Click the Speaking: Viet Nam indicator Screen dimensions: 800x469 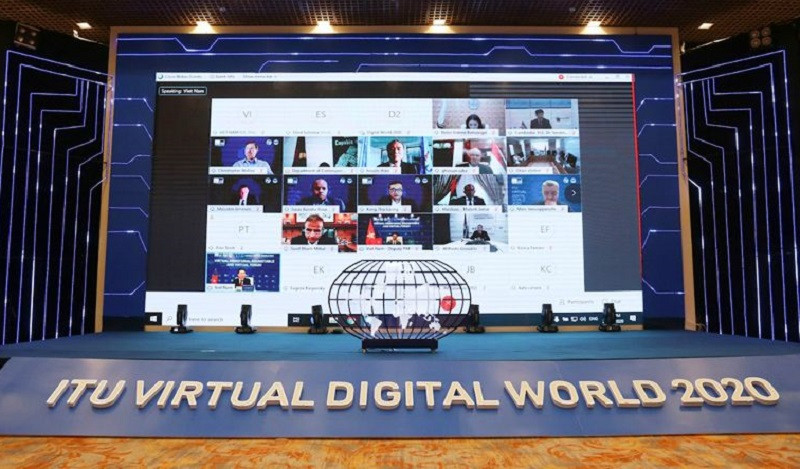(183, 91)
